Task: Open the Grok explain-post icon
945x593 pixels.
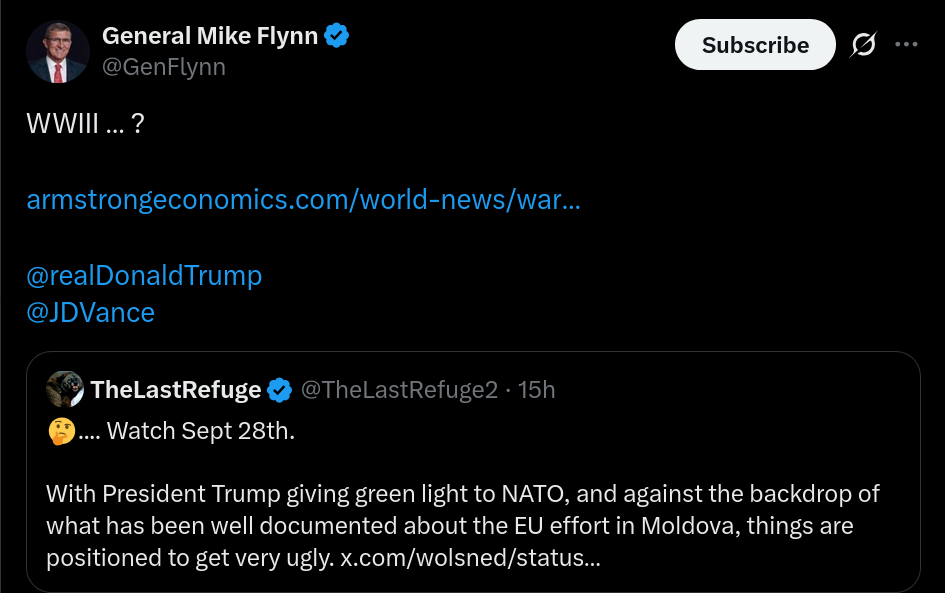Action: click(863, 45)
